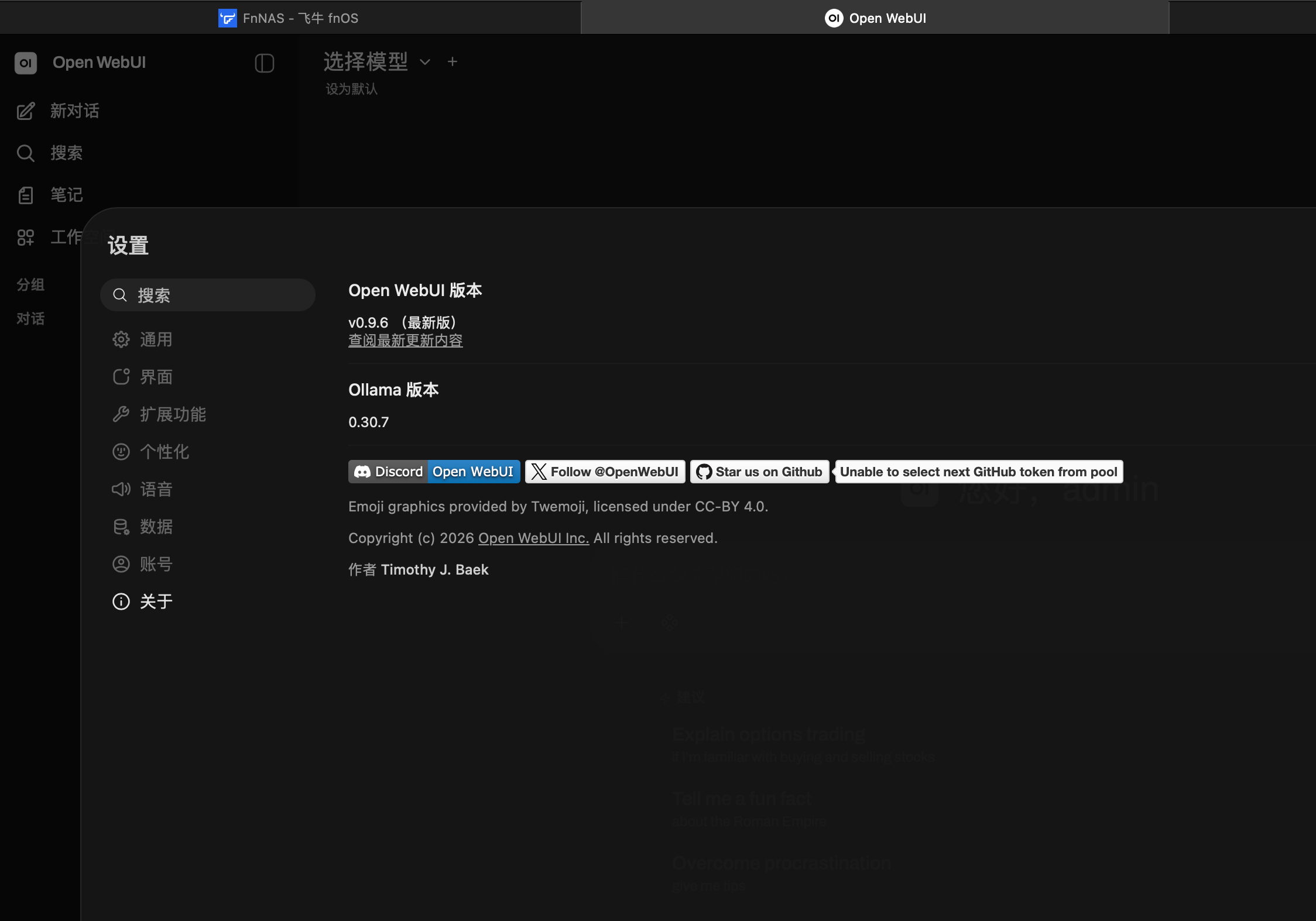This screenshot has height=921, width=1316.
Task: Click the Ollama 版本 heading
Action: (x=393, y=390)
